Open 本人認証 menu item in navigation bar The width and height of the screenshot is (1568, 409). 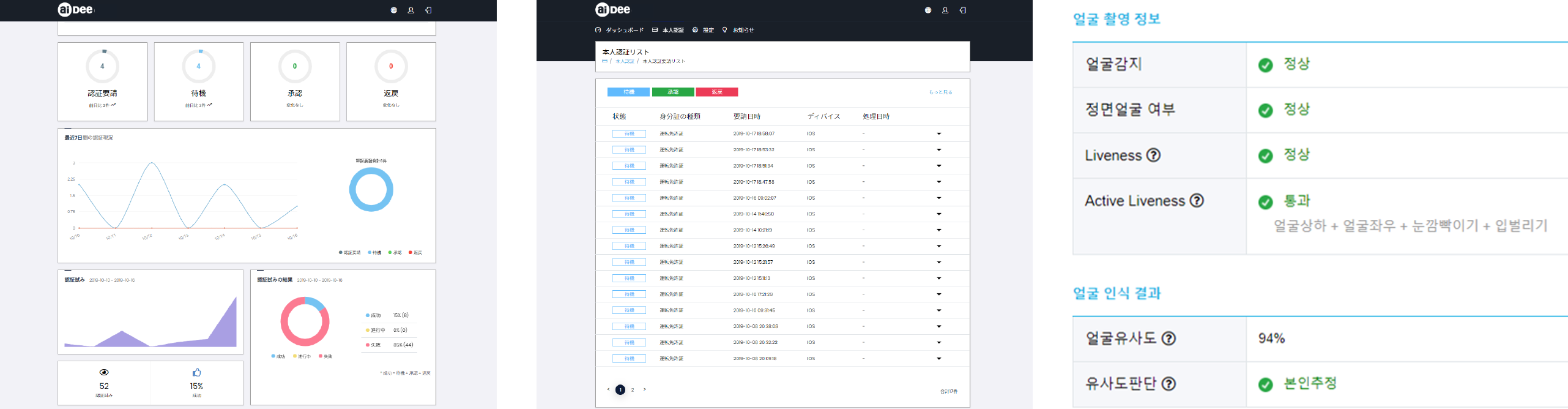(668, 30)
